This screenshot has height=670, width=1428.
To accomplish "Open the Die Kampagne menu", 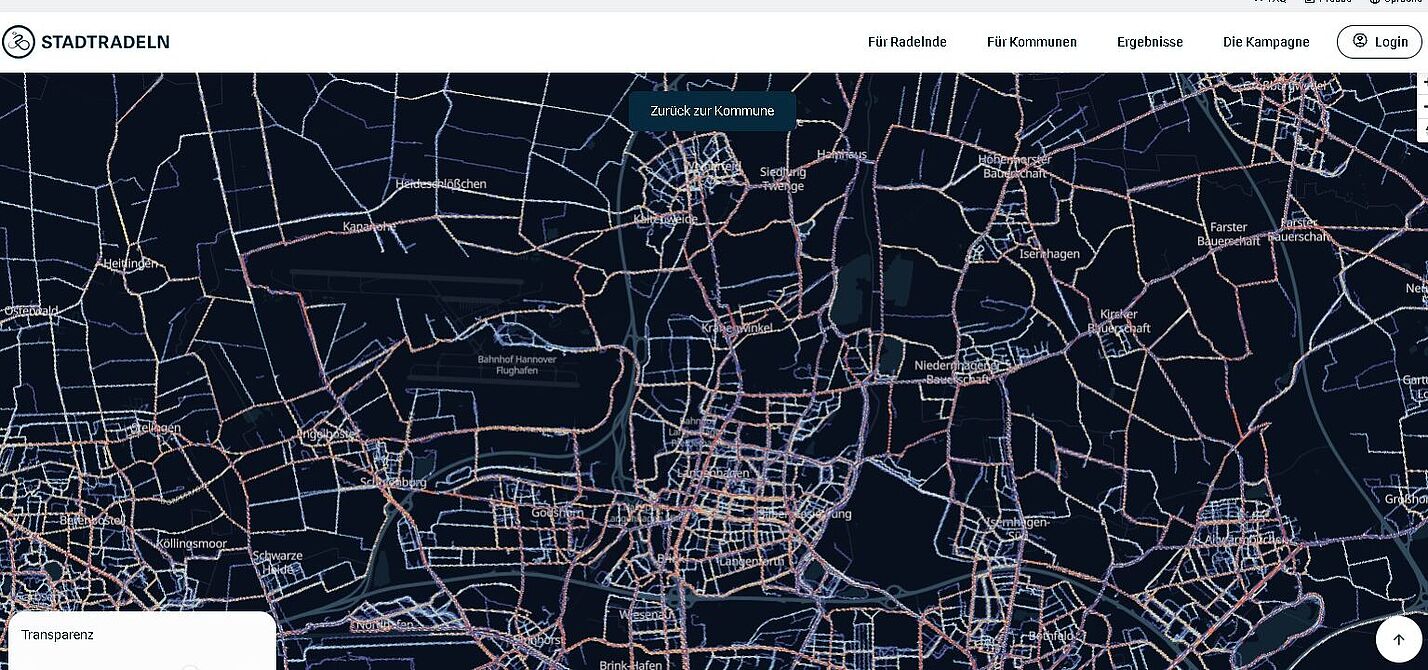I will pyautogui.click(x=1265, y=42).
